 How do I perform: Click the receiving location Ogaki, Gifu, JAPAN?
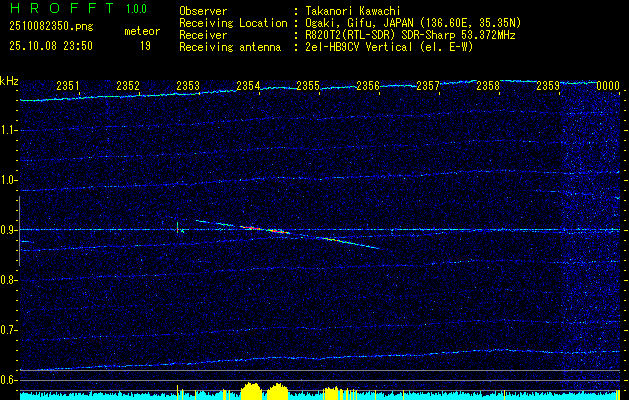click(359, 23)
